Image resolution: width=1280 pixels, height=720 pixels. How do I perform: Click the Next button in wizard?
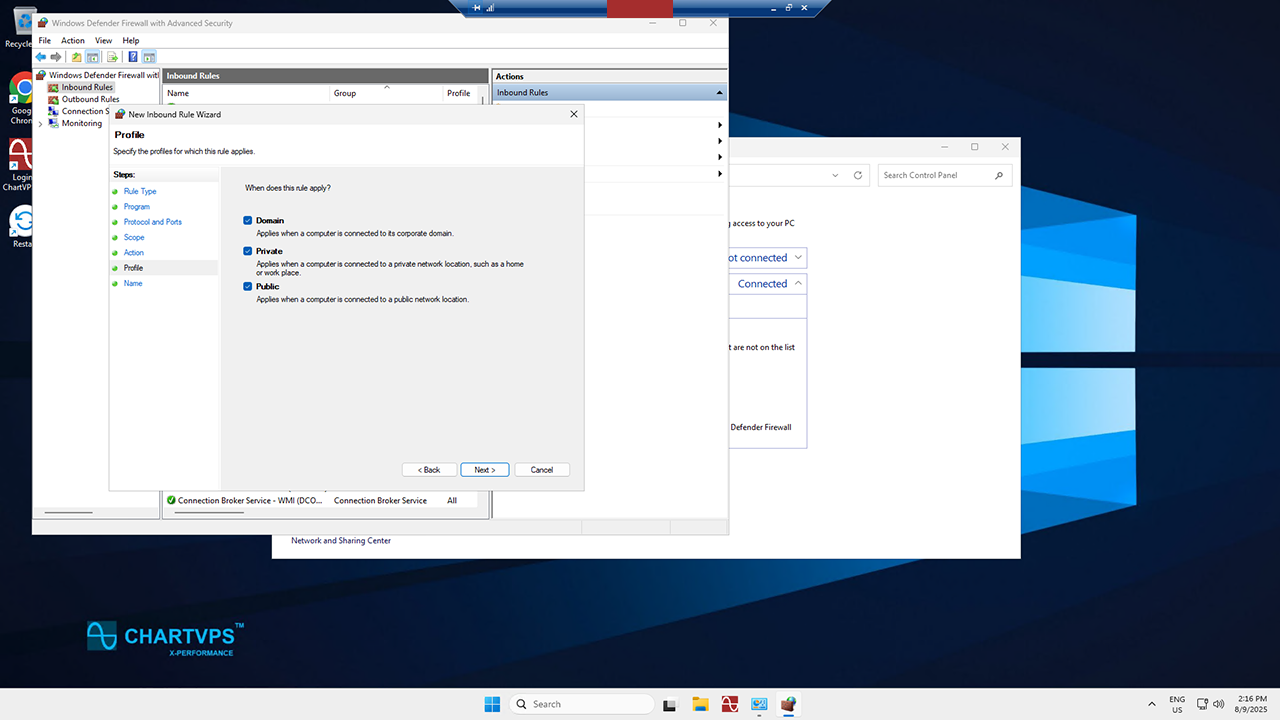485,470
